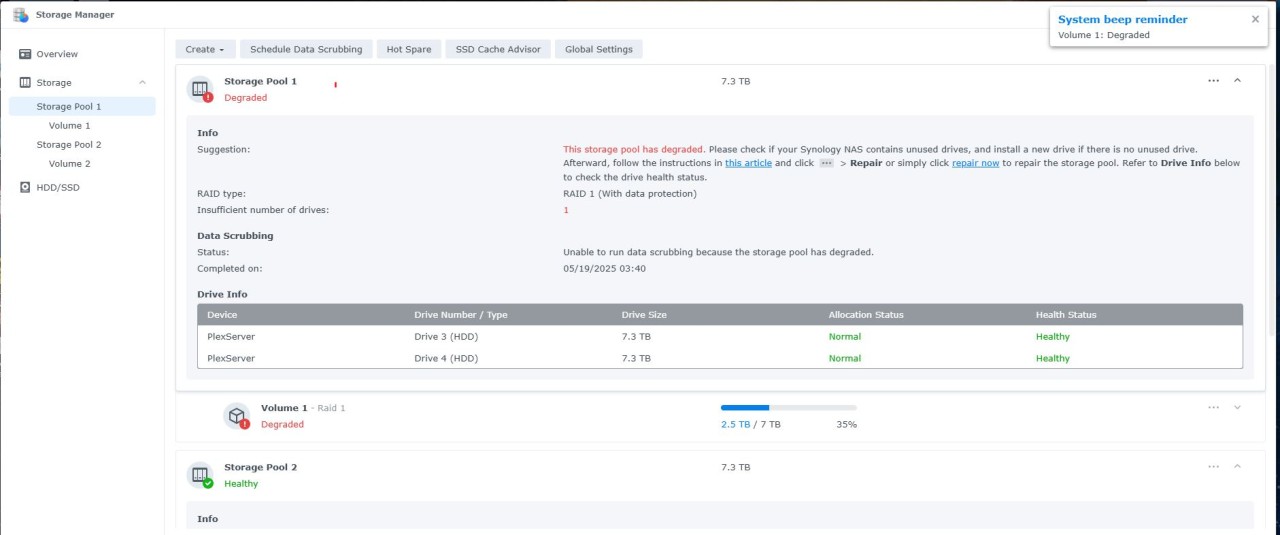This screenshot has width=1280, height=535.
Task: Click the healthy Storage Pool 2 icon
Action: [x=200, y=475]
